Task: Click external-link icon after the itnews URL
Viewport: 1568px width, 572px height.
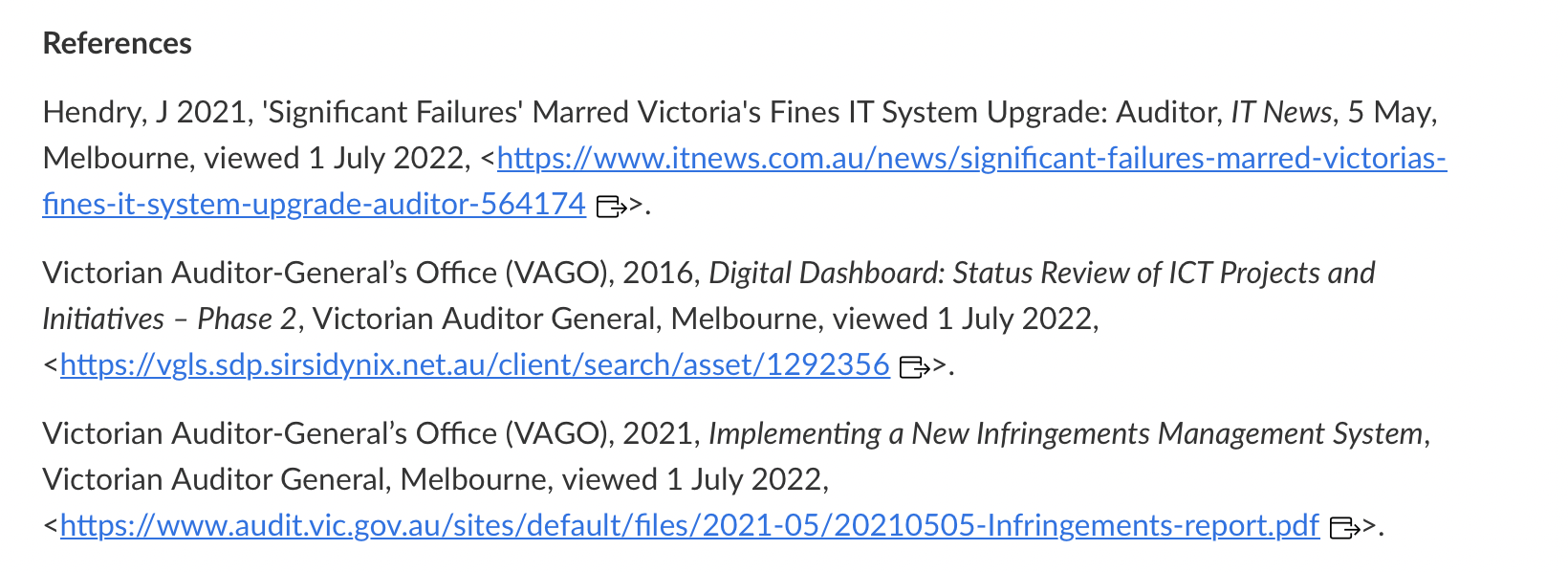Action: pos(611,206)
